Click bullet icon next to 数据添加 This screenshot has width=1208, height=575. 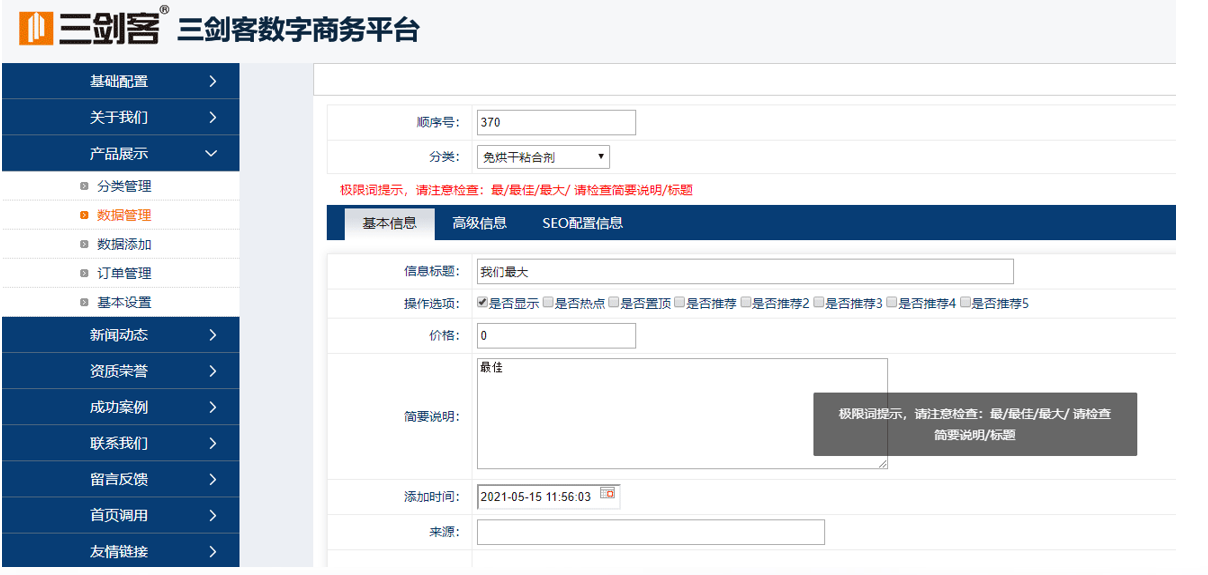84,244
